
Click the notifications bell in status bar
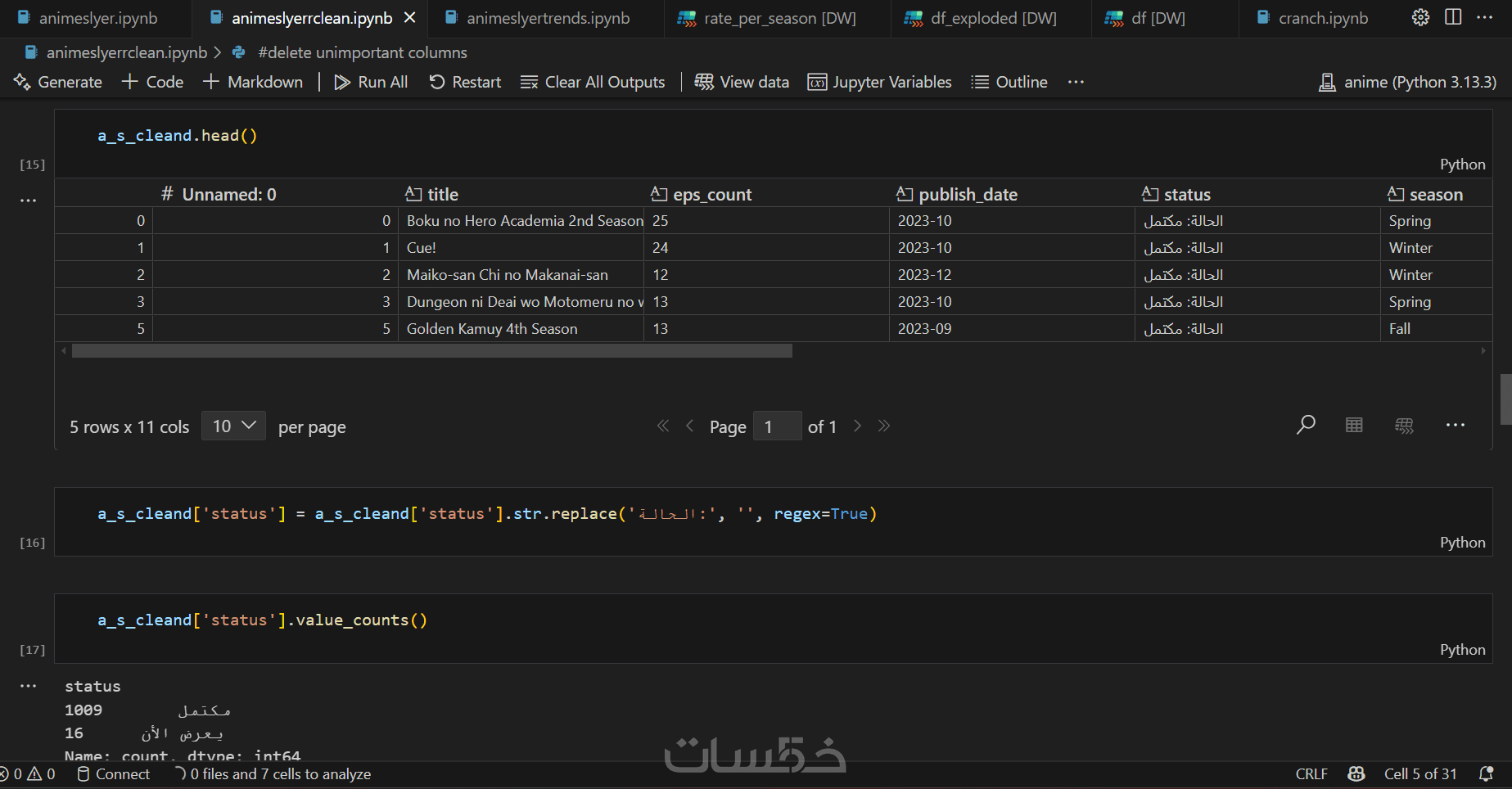coord(1487,773)
